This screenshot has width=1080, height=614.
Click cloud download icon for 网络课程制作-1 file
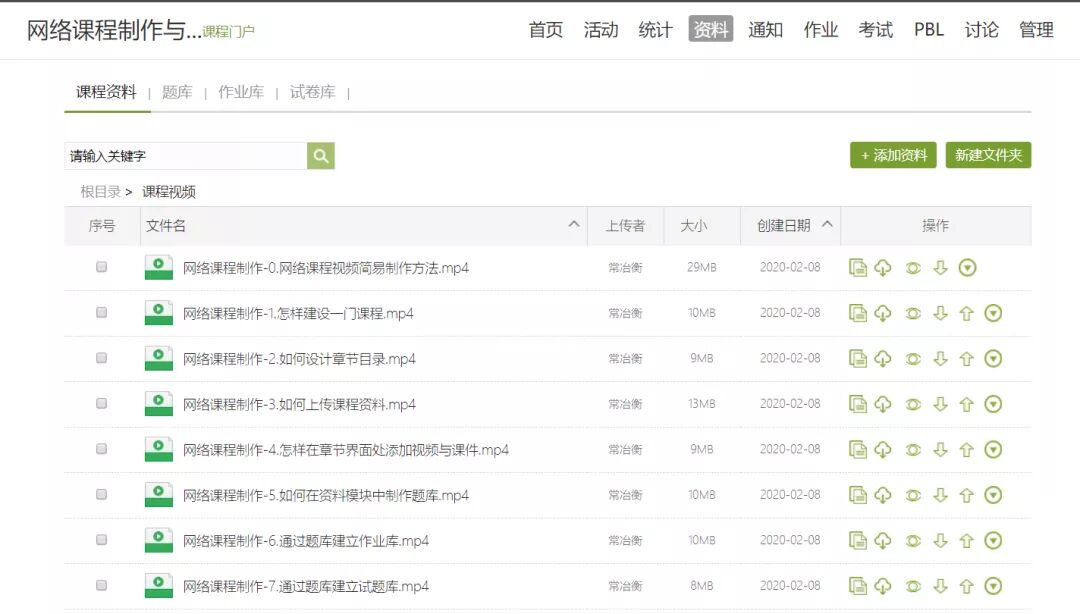click(883, 313)
